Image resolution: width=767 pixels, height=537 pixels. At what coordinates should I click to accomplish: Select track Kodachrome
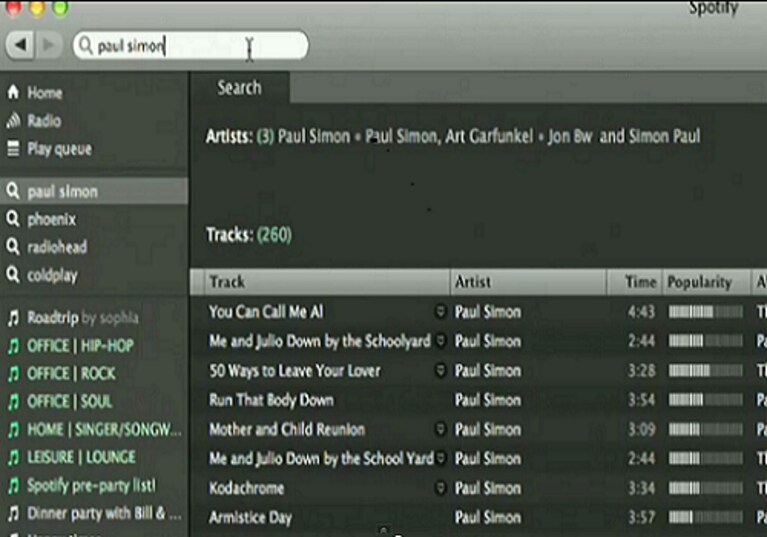[x=247, y=488]
